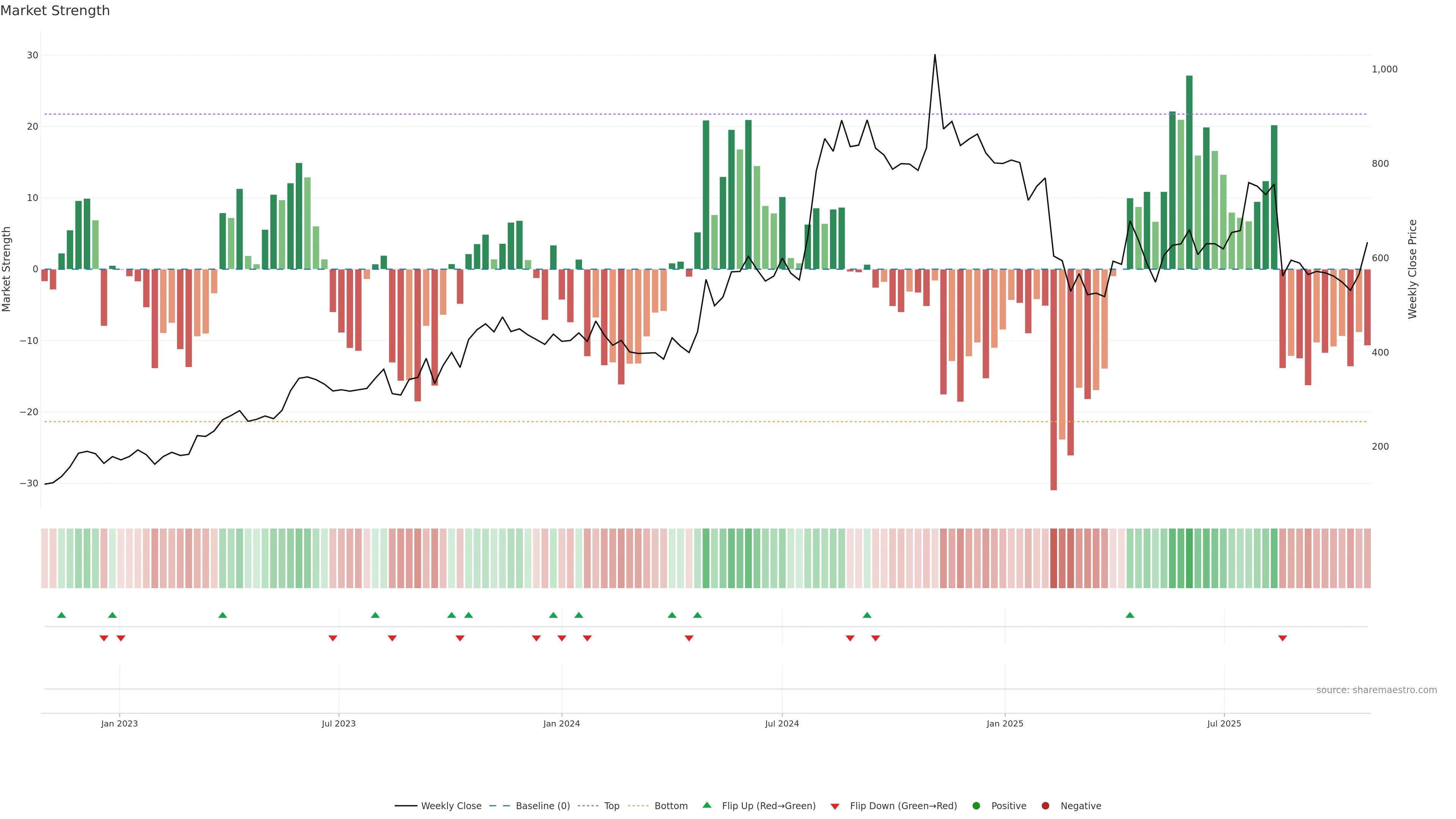Click the leftmost green flip-up triangle marker
This screenshot has height=819, width=1456.
click(61, 615)
